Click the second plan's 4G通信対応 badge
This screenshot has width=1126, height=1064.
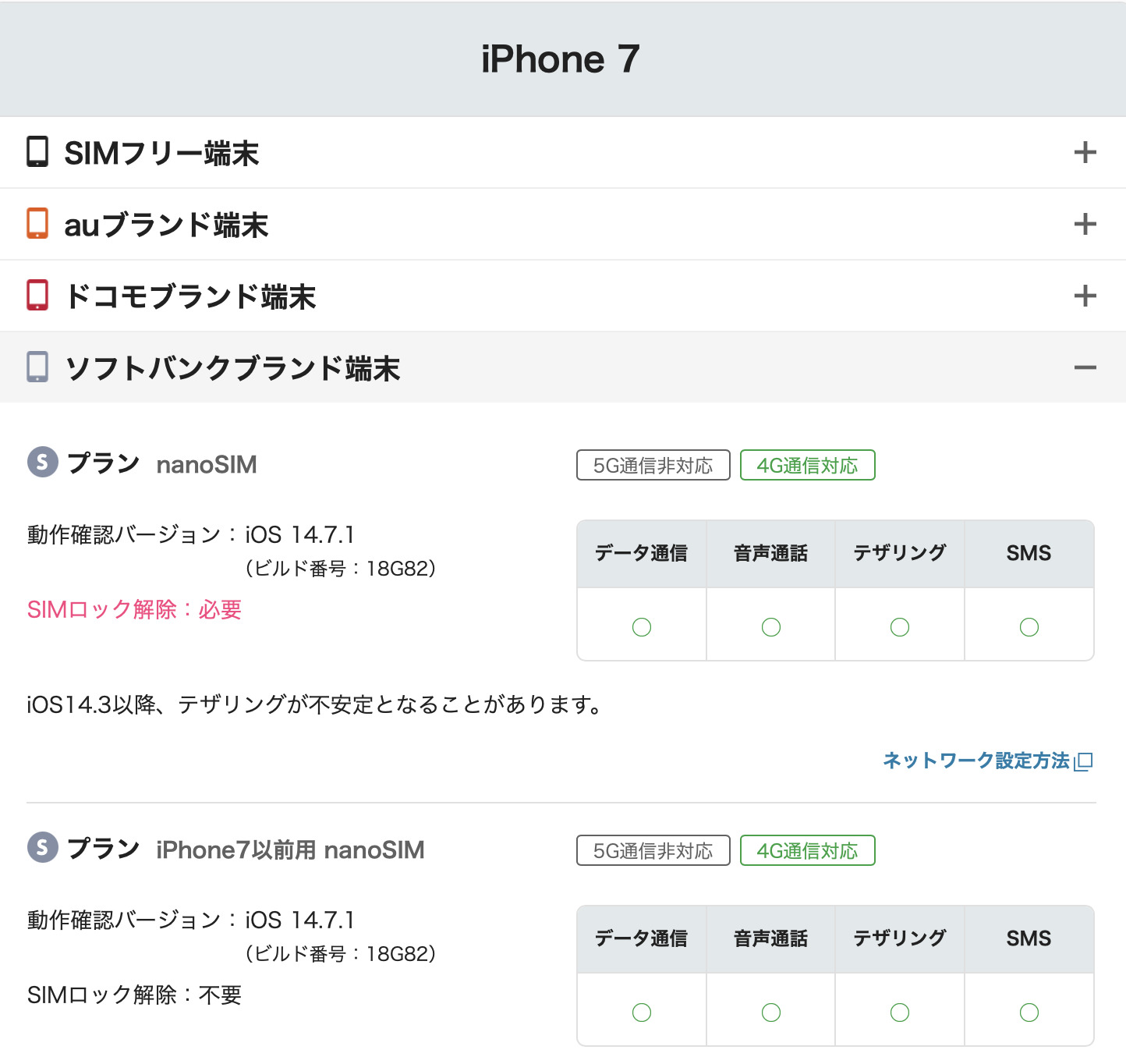click(807, 851)
